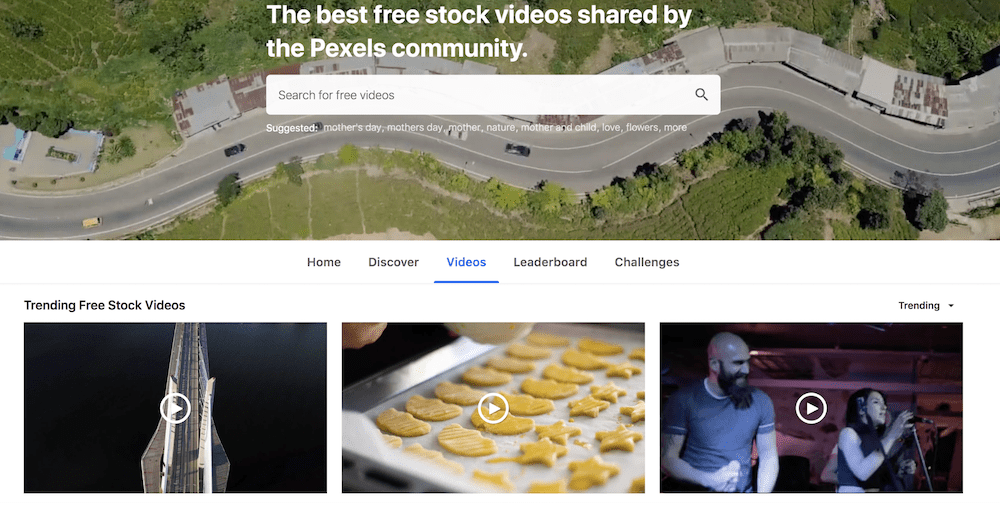Open the cookie tray video thumbnail

493,407
